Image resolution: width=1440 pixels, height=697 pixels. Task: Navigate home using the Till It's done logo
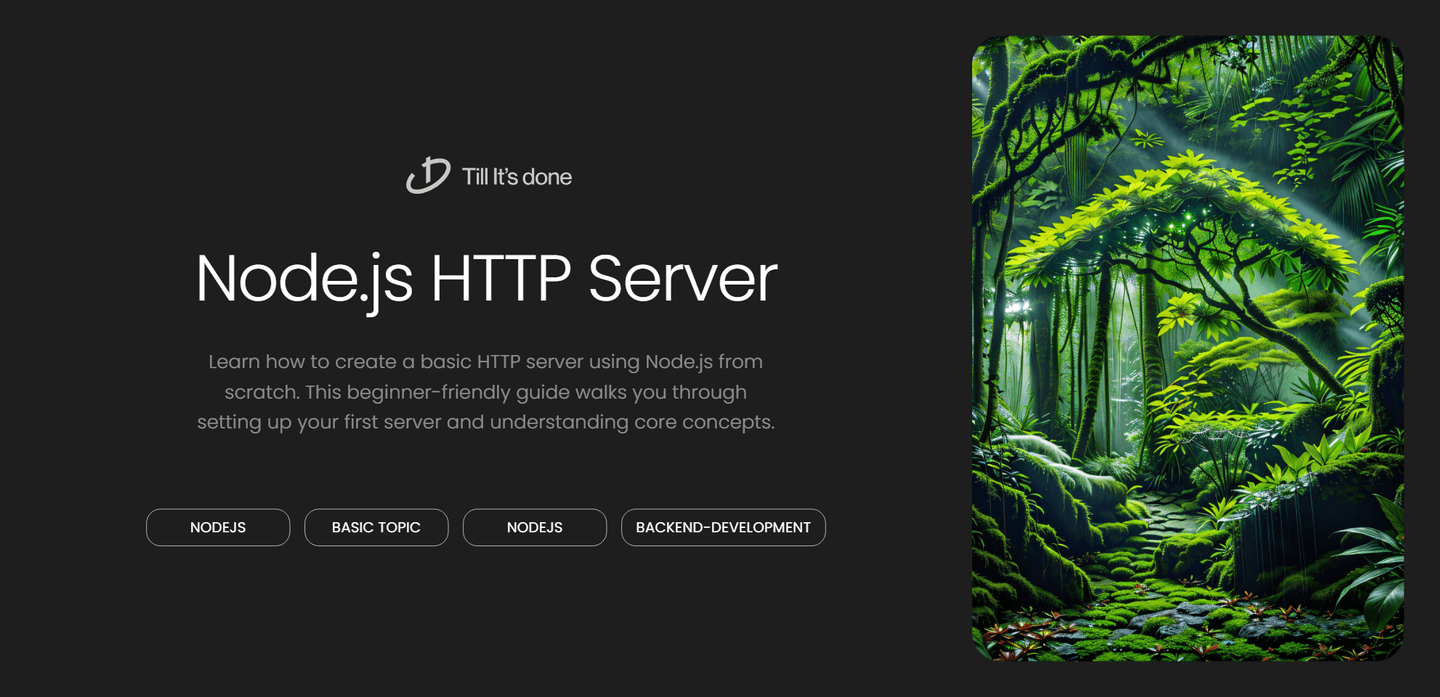click(x=488, y=176)
